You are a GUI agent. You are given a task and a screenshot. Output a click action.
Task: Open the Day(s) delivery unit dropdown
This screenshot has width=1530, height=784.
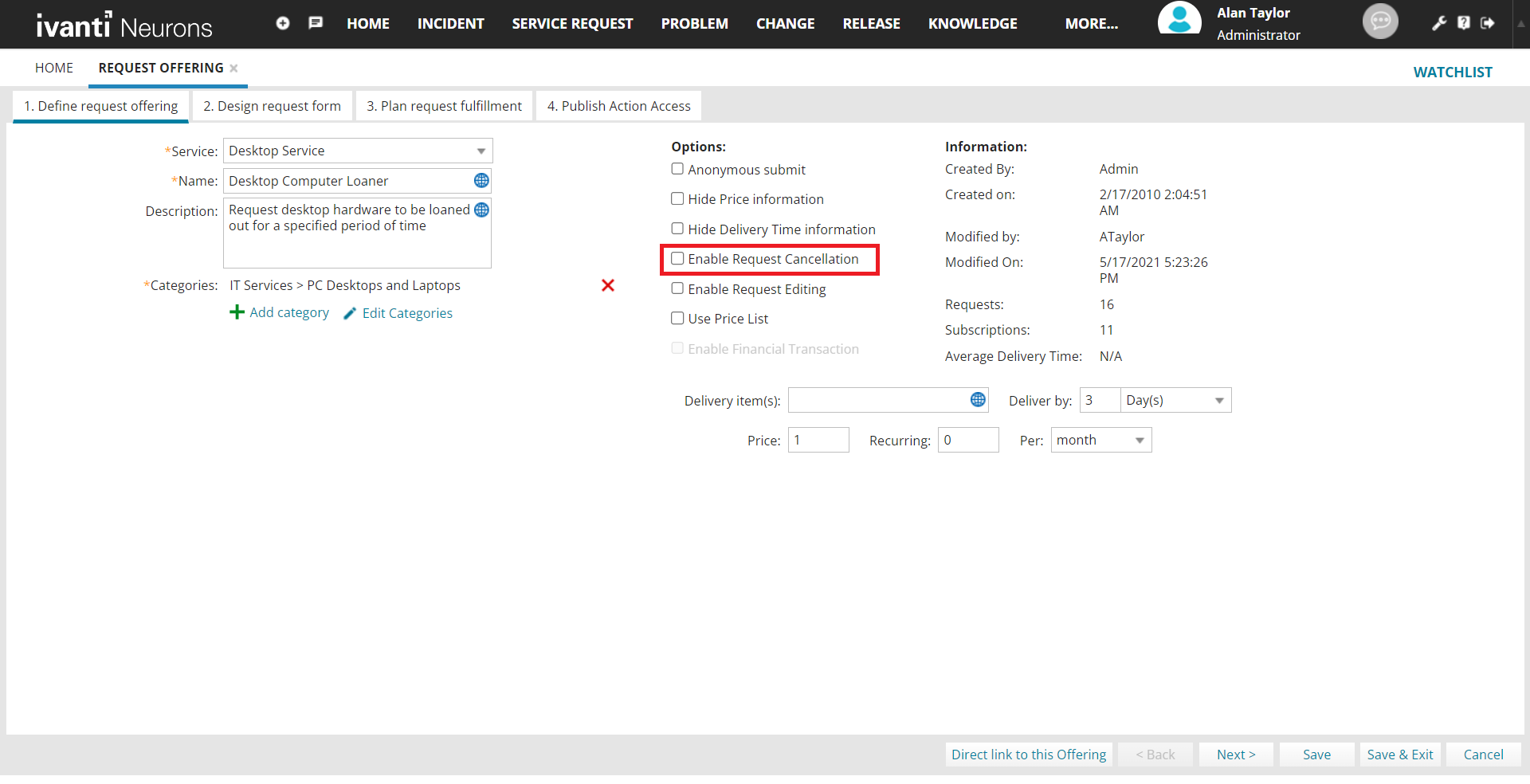tap(1218, 400)
